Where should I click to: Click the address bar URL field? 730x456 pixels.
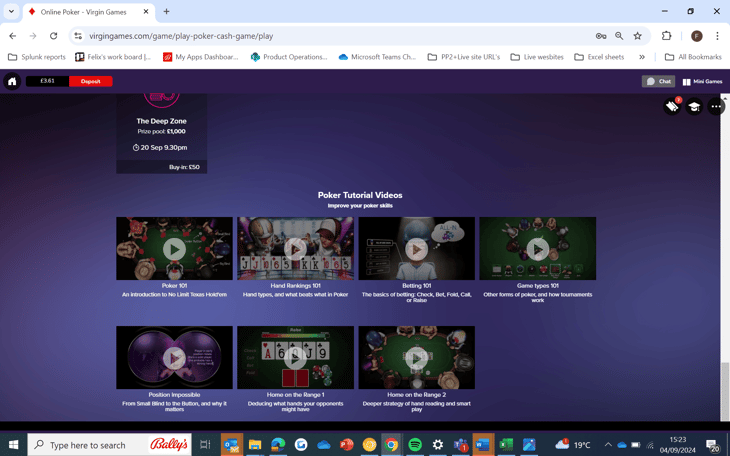[x=330, y=36]
